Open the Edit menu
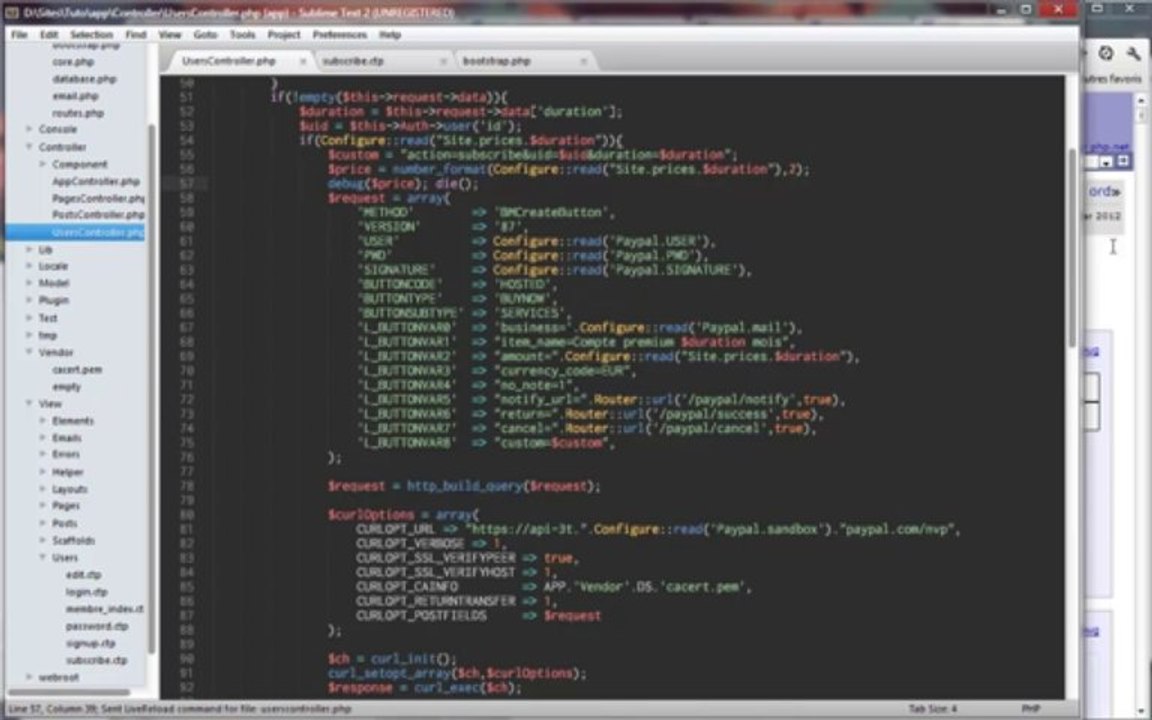This screenshot has height=720, width=1152. (x=48, y=35)
